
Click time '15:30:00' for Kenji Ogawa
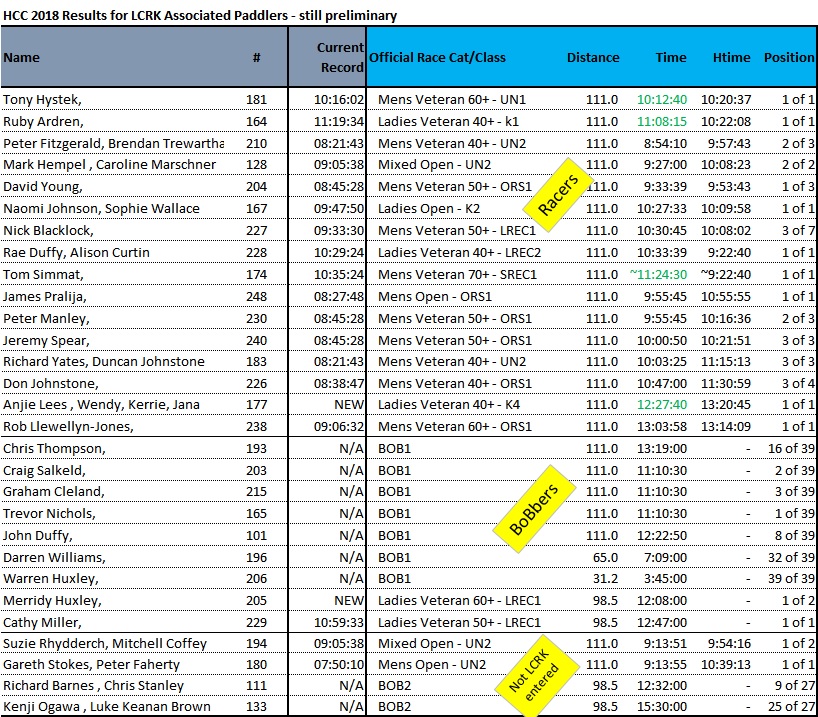point(662,707)
